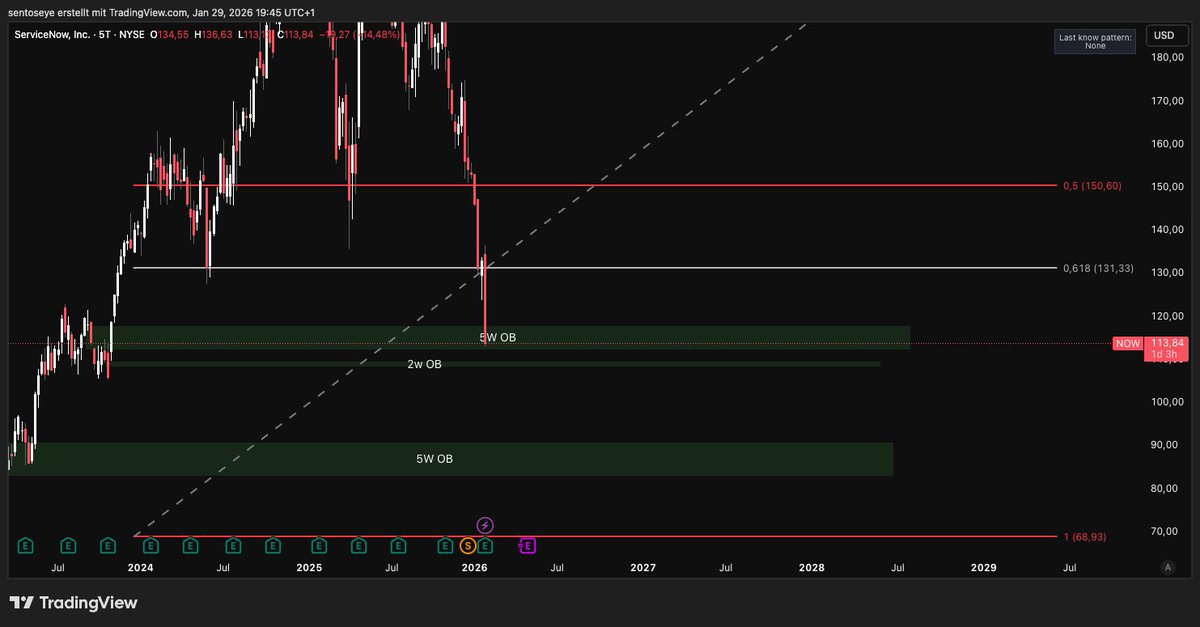Click the NOW symbol price label
This screenshot has height=627, width=1200.
tap(1128, 344)
